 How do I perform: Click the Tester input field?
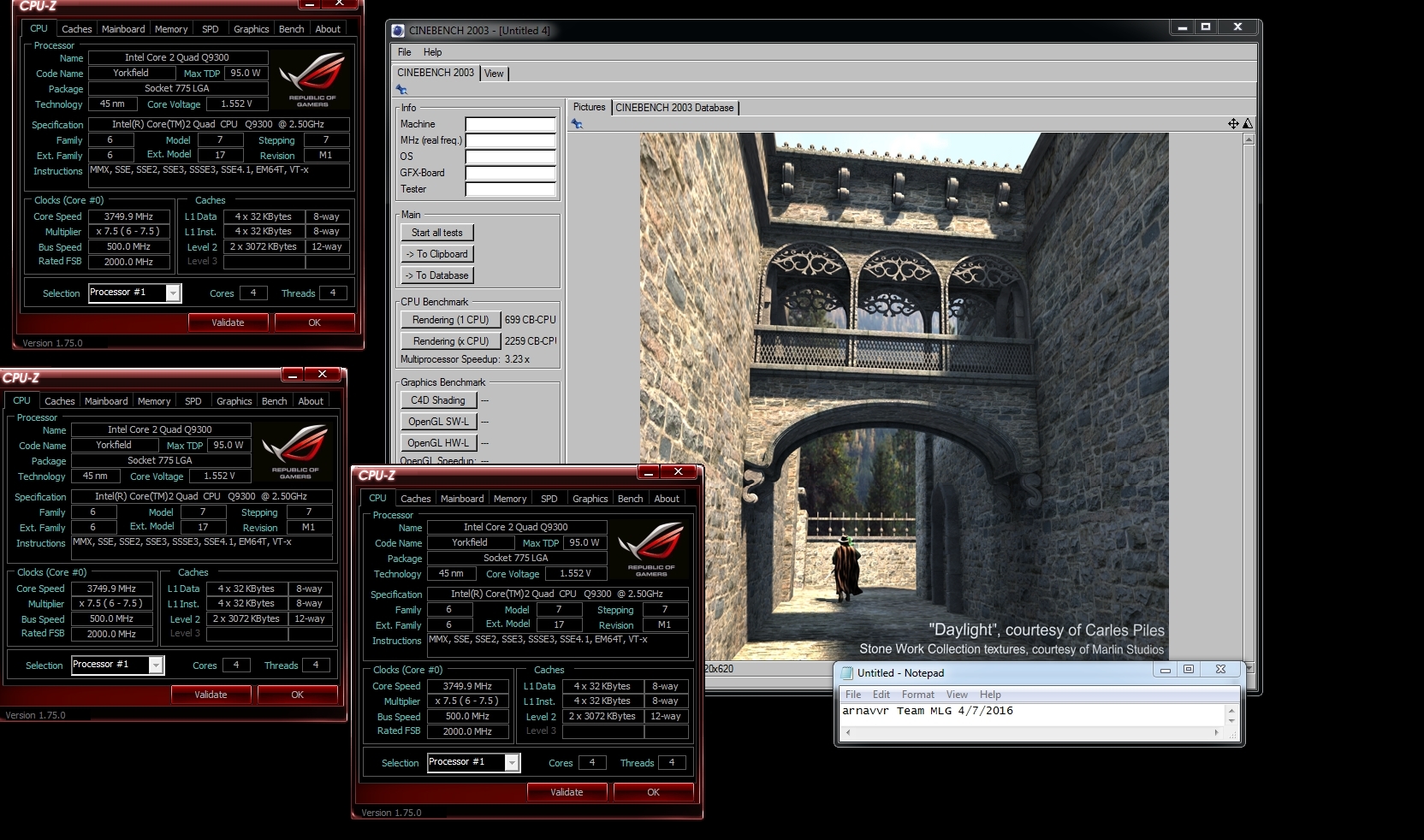click(x=510, y=189)
